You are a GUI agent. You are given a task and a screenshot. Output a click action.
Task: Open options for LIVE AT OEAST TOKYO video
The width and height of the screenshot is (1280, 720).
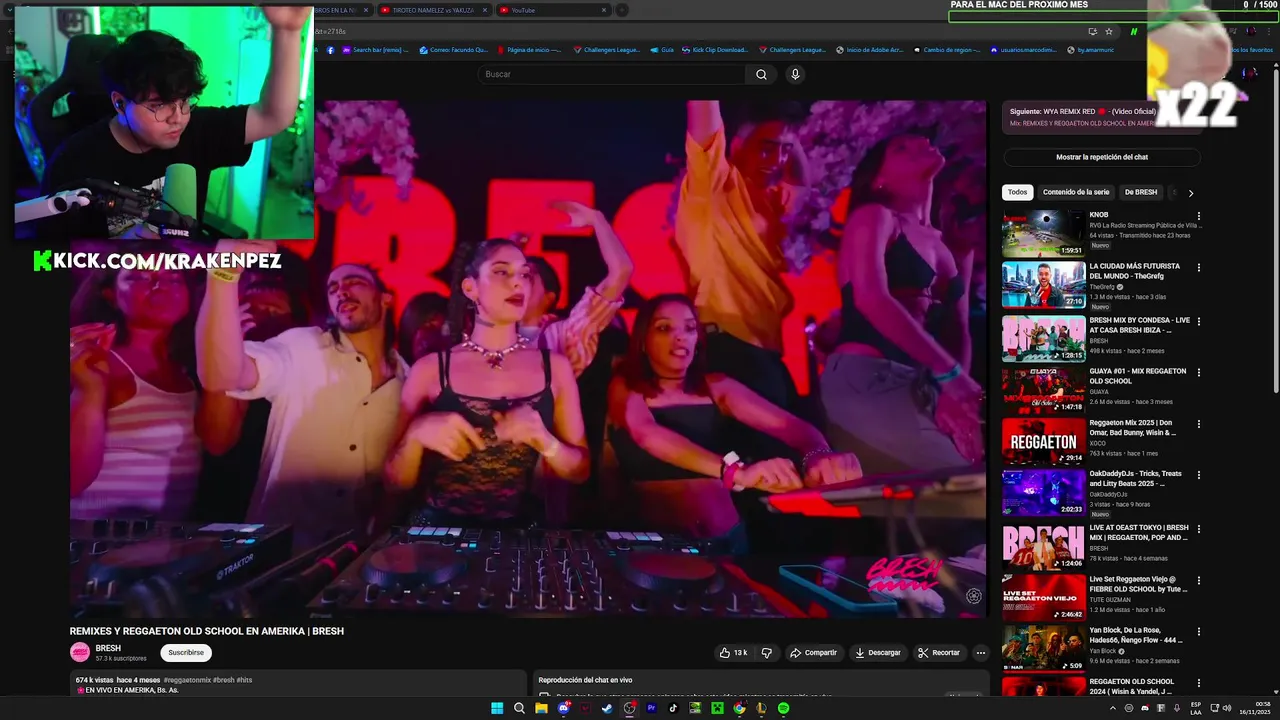pyautogui.click(x=1199, y=529)
